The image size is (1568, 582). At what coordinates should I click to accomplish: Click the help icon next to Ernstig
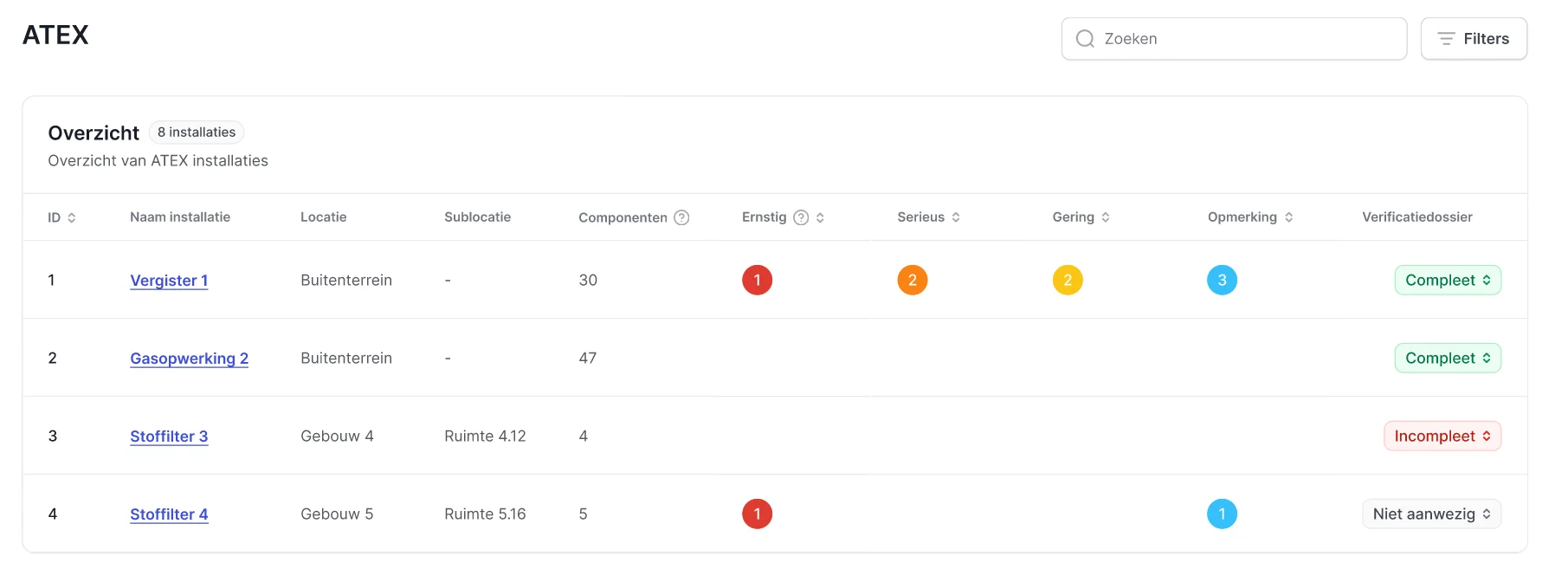tap(801, 217)
